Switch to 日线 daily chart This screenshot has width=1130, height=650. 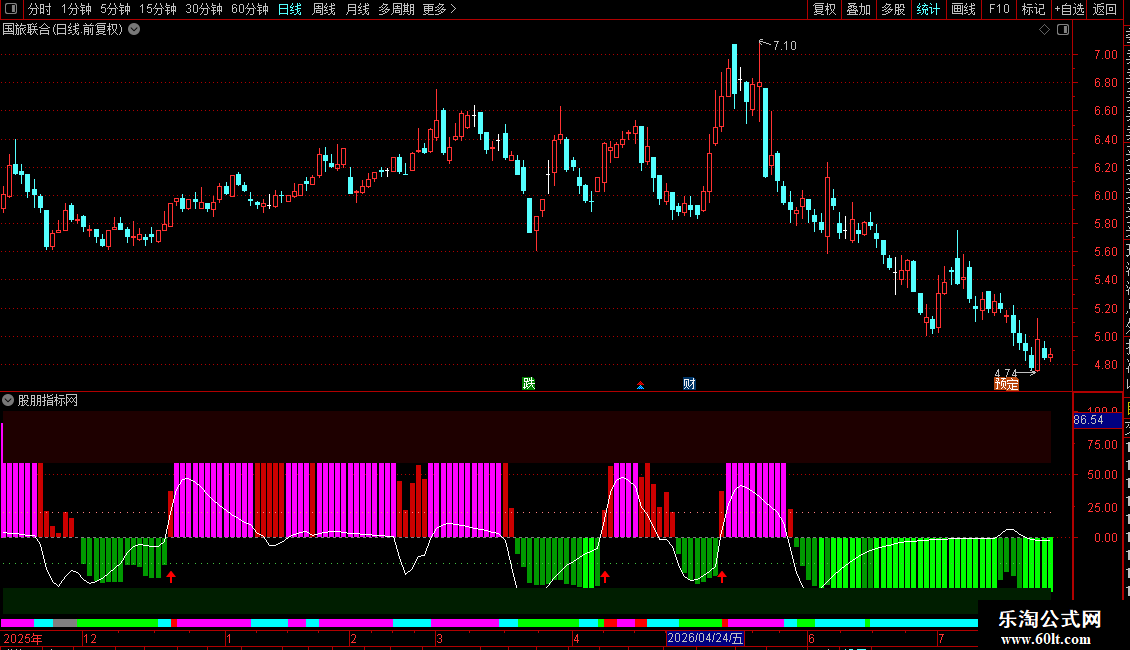pyautogui.click(x=290, y=9)
